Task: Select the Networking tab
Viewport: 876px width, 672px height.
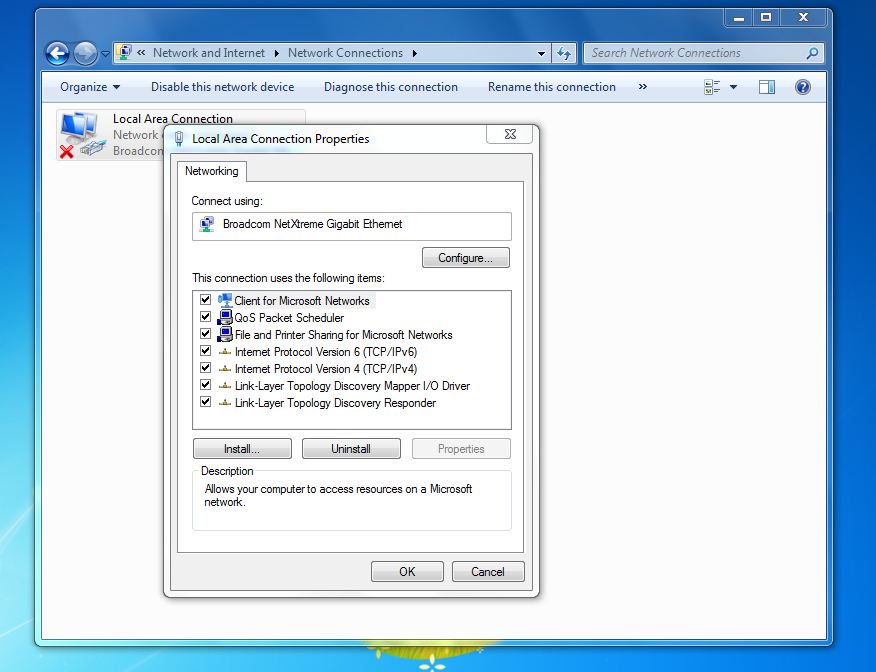Action: coord(211,171)
